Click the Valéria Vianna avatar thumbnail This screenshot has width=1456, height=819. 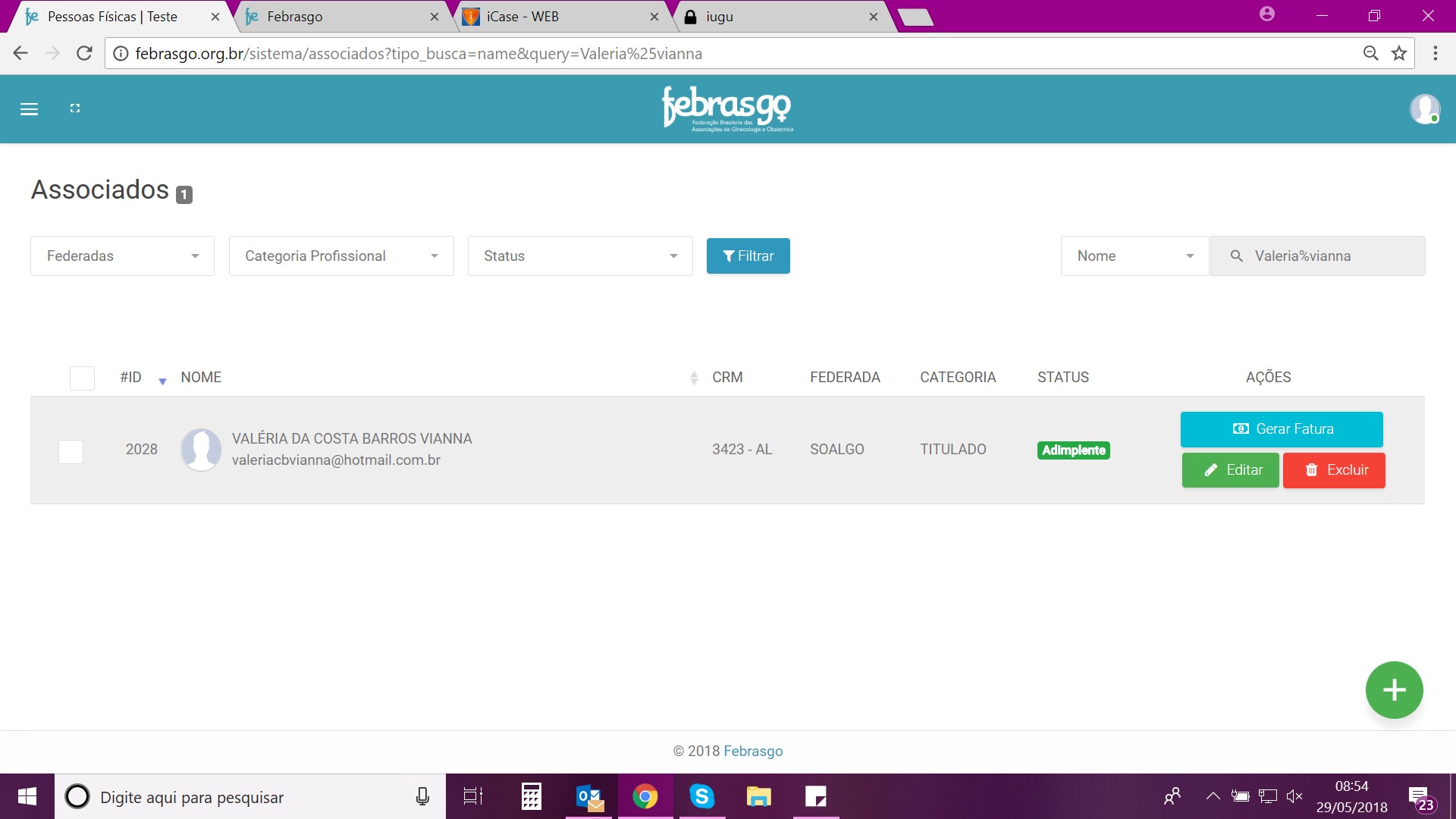point(201,449)
